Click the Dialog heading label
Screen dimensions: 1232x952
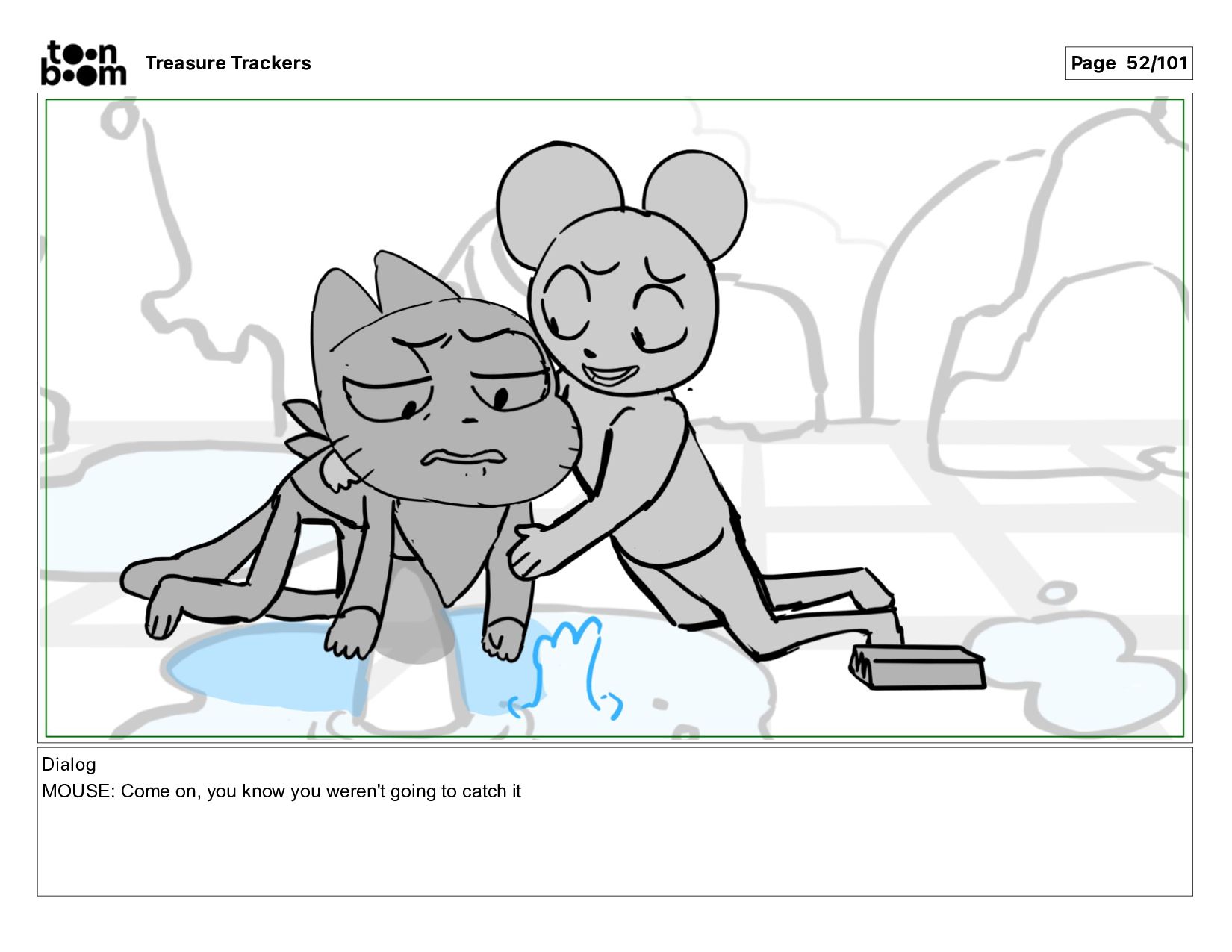pos(69,765)
